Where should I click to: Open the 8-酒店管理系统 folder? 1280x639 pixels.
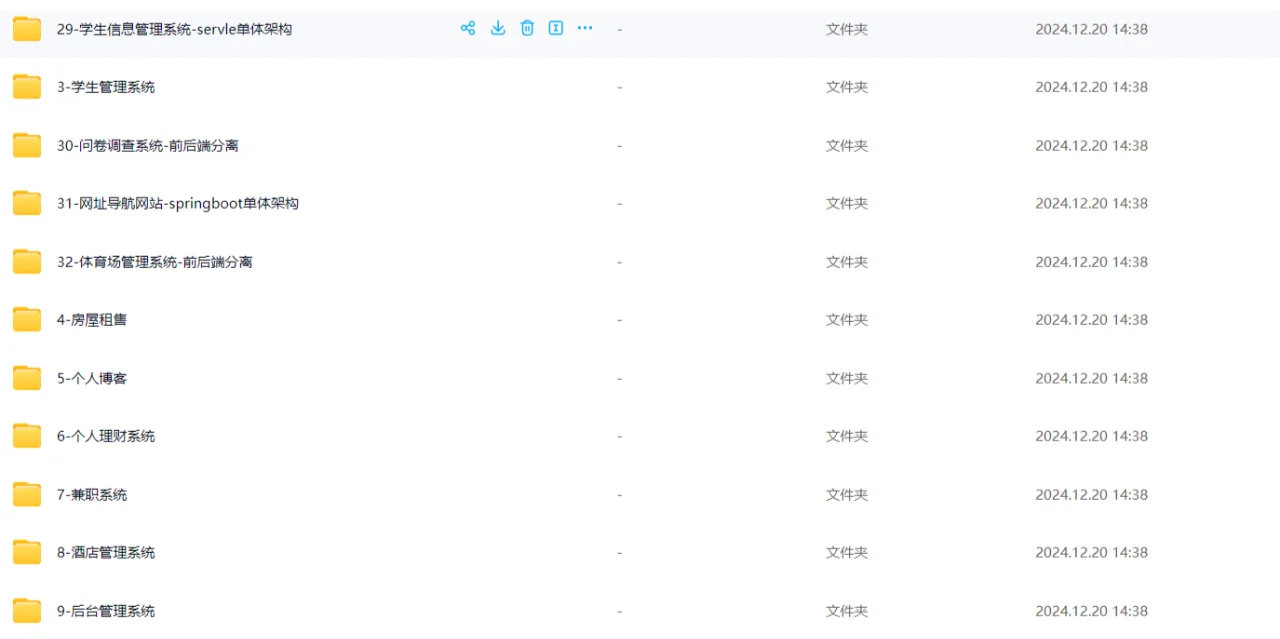point(104,551)
